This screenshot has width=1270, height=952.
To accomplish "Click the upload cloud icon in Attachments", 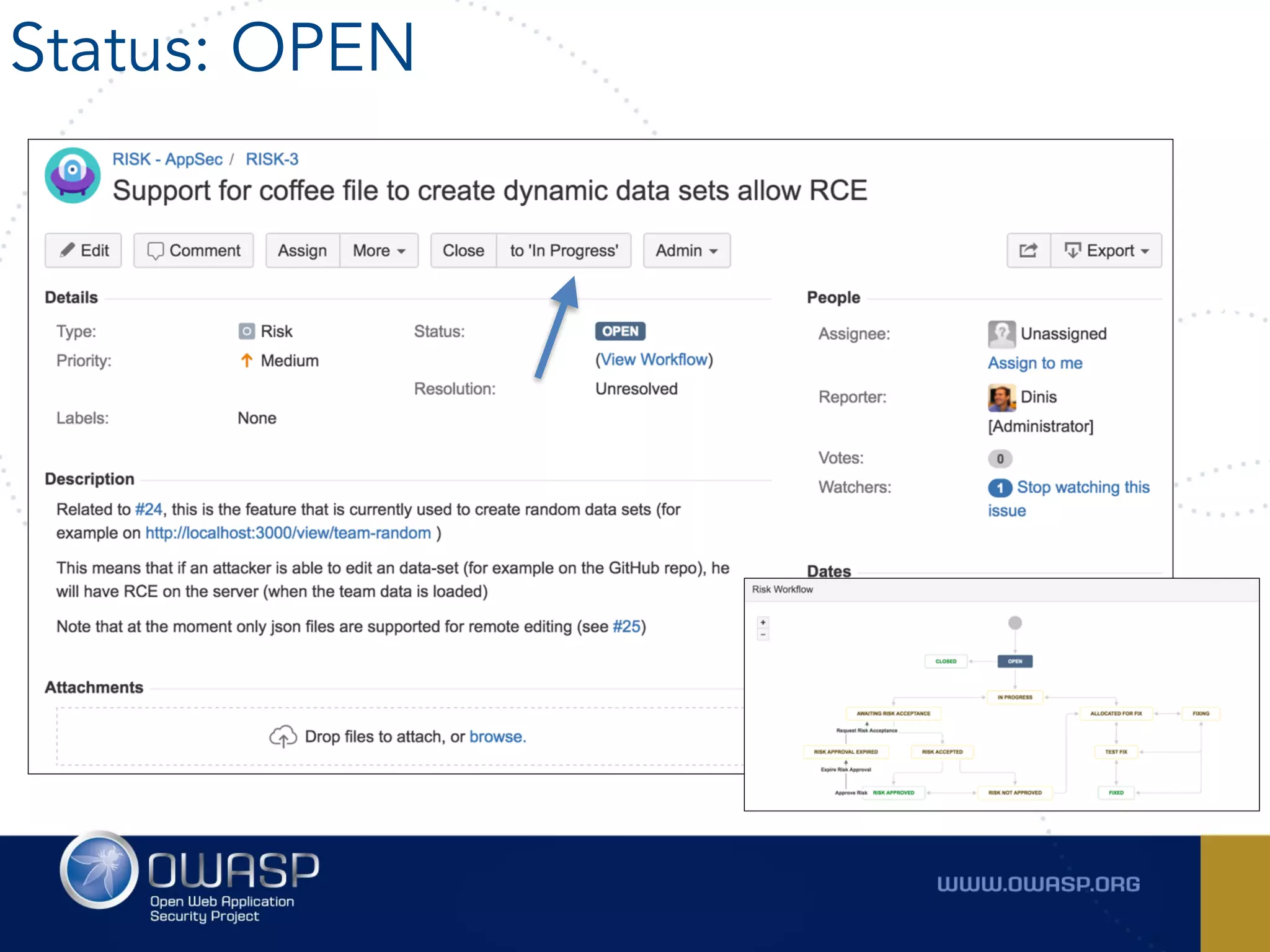I will pyautogui.click(x=283, y=736).
